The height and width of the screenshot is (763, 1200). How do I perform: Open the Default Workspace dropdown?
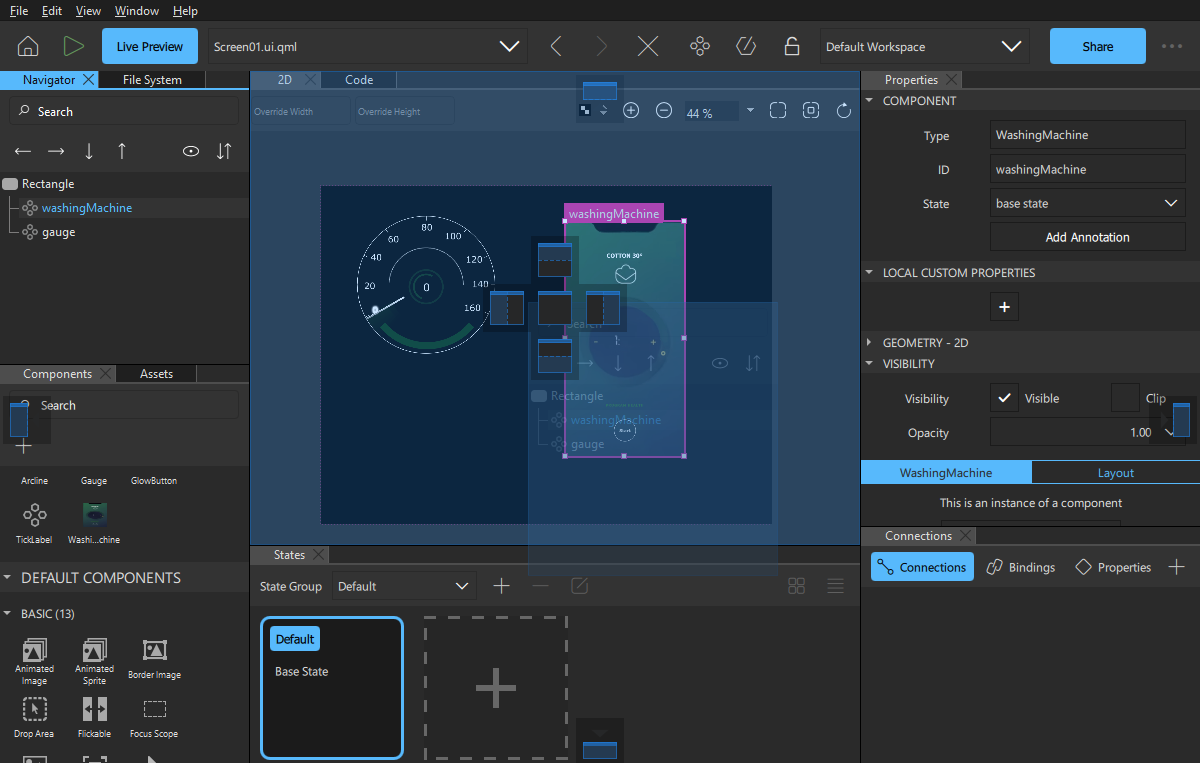(x=924, y=46)
